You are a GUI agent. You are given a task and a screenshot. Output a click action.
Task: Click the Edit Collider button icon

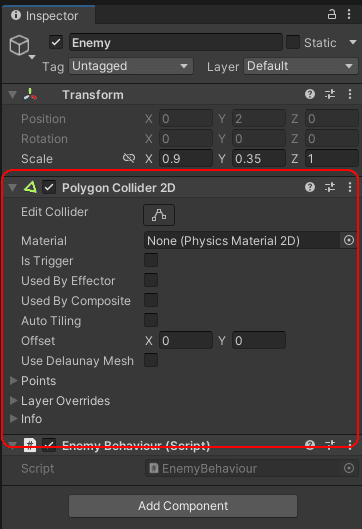[x=159, y=215]
